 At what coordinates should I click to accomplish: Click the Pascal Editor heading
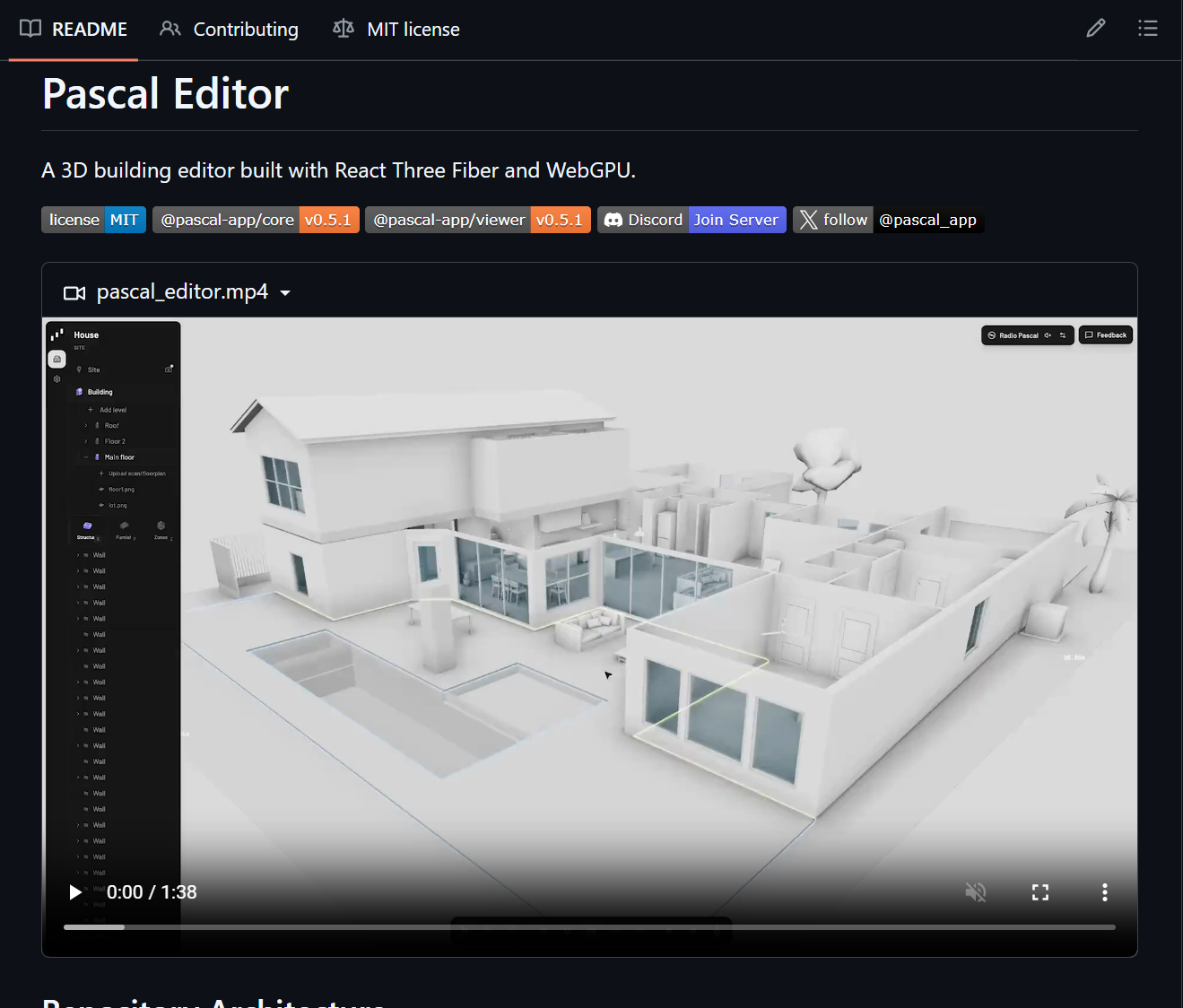(166, 94)
